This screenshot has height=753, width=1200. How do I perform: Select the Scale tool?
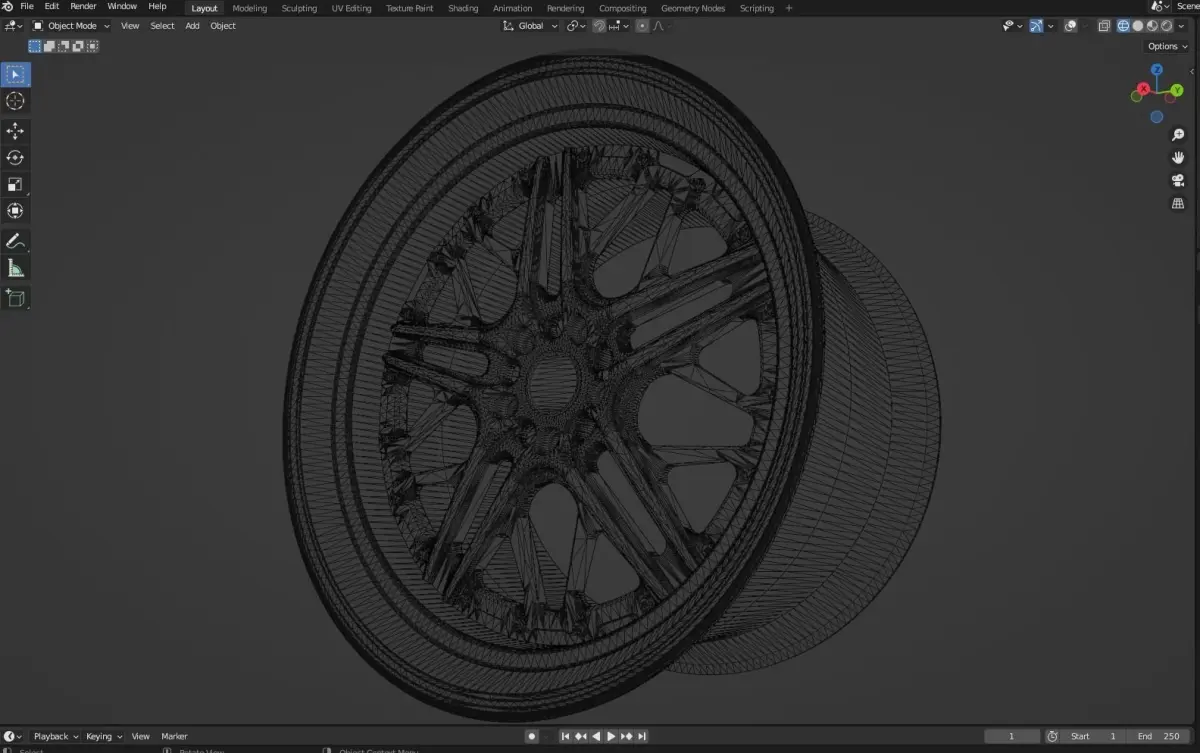[15, 184]
